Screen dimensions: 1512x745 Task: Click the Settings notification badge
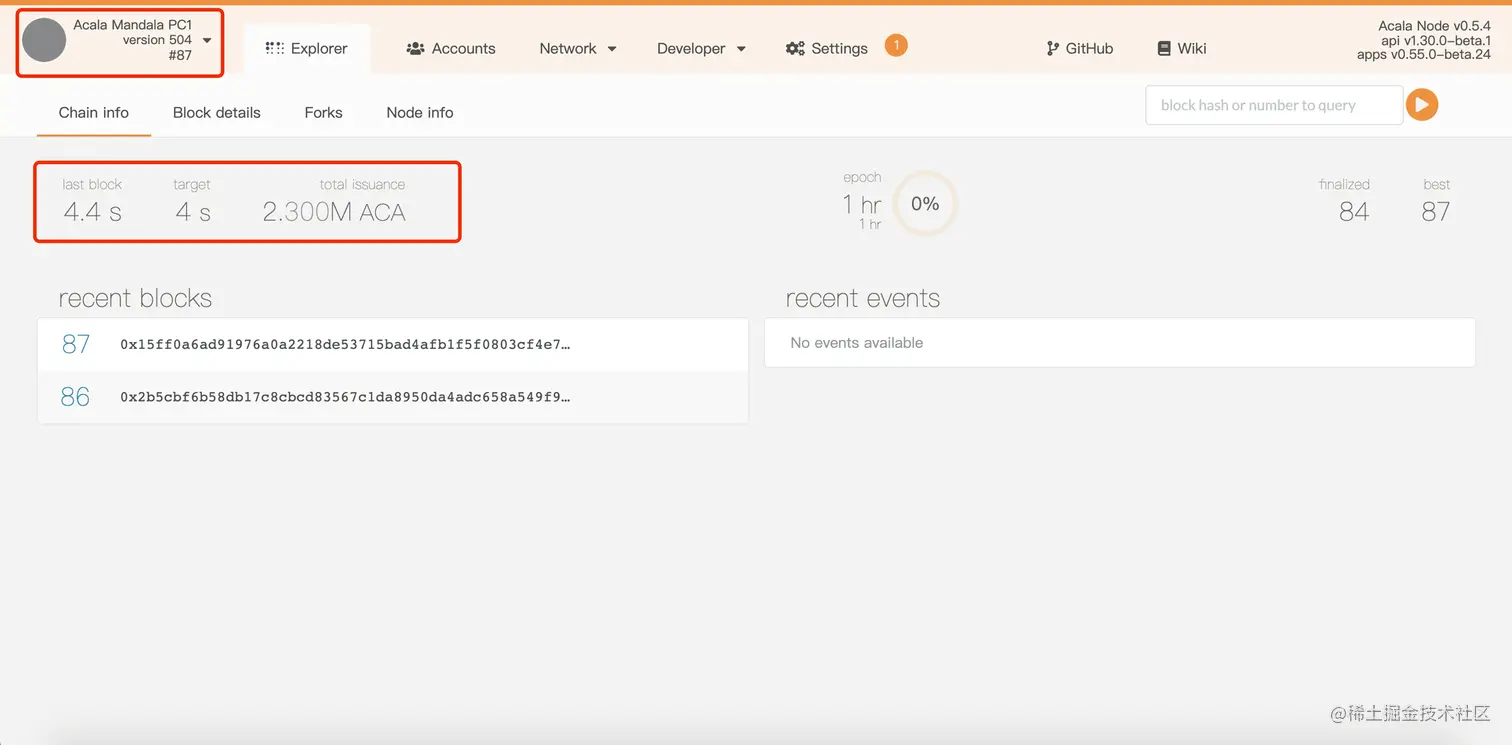pyautogui.click(x=896, y=45)
